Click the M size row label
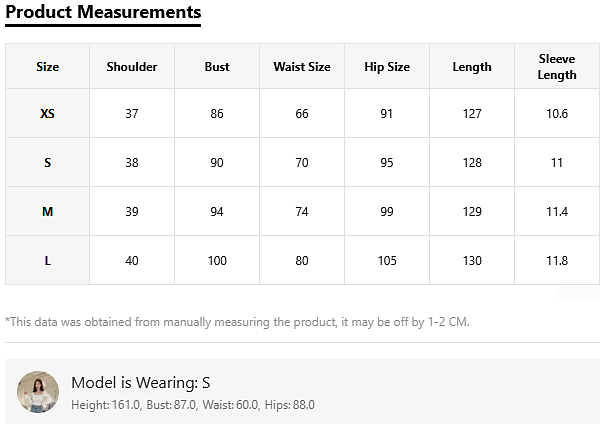Viewport: 600px width, 424px height. coord(47,212)
